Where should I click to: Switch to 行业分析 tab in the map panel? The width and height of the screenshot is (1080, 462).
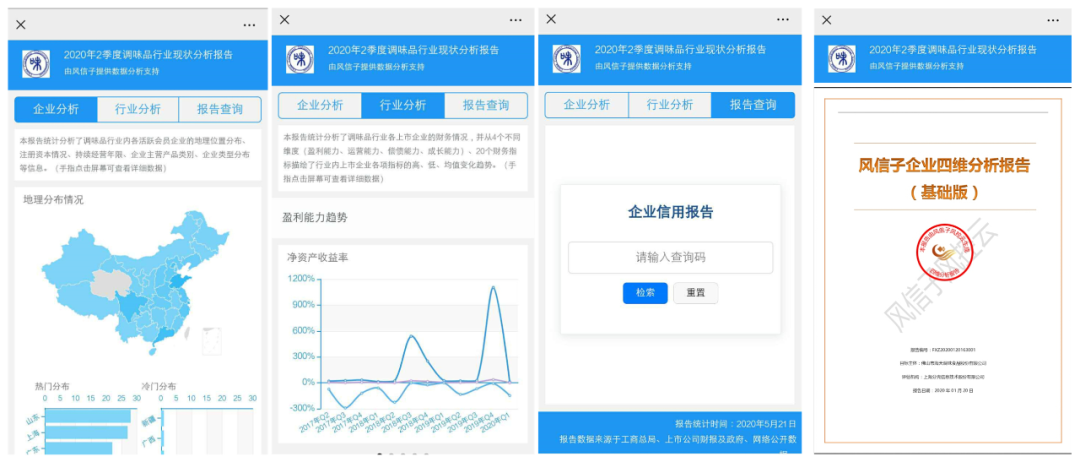coord(138,110)
